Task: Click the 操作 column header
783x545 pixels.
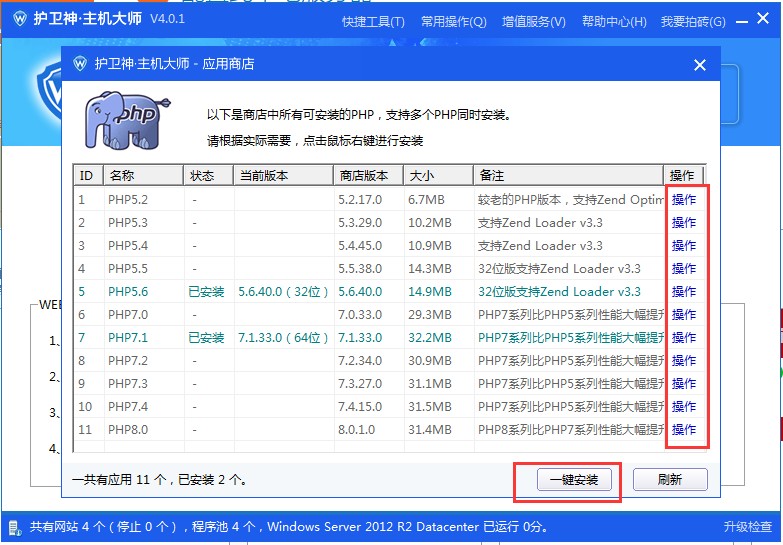Action: pos(684,175)
